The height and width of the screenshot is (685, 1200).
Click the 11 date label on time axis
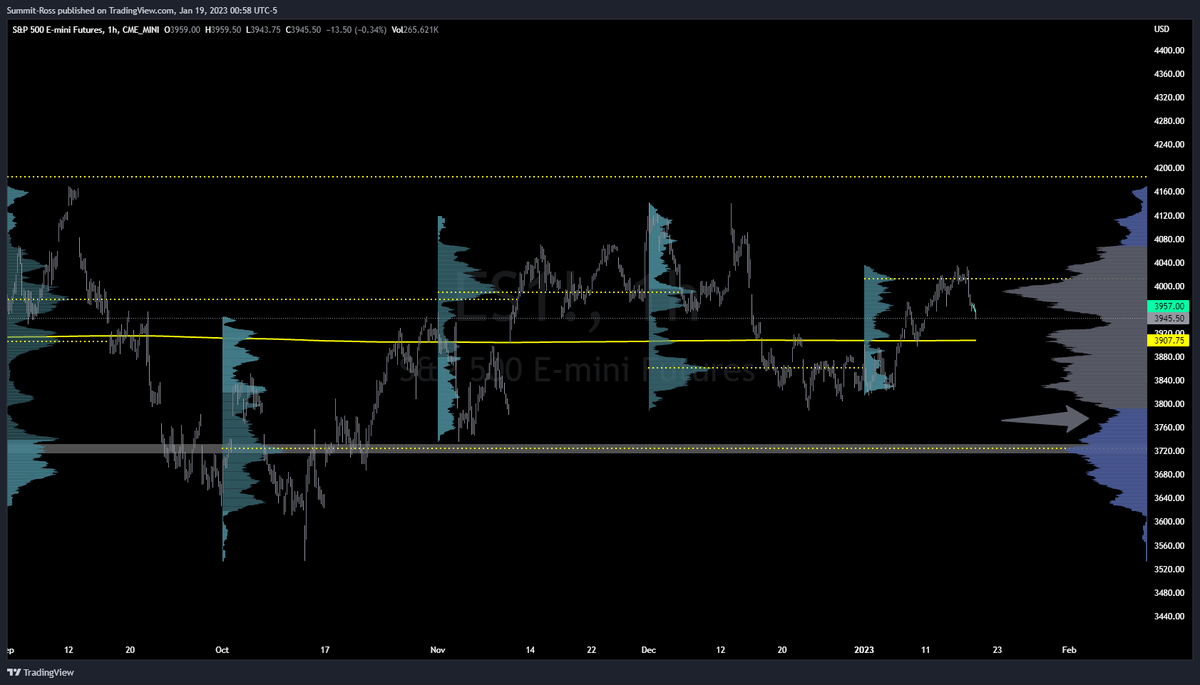coord(925,650)
